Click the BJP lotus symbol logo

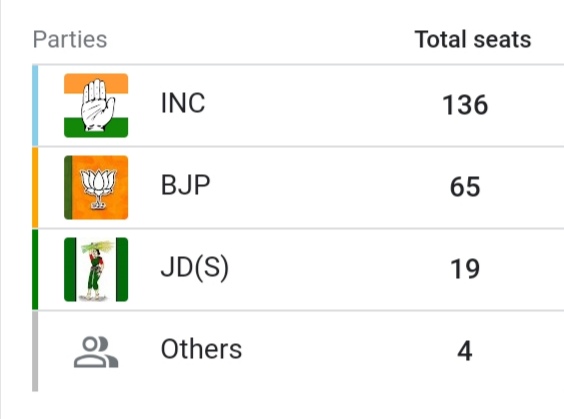[x=96, y=187]
